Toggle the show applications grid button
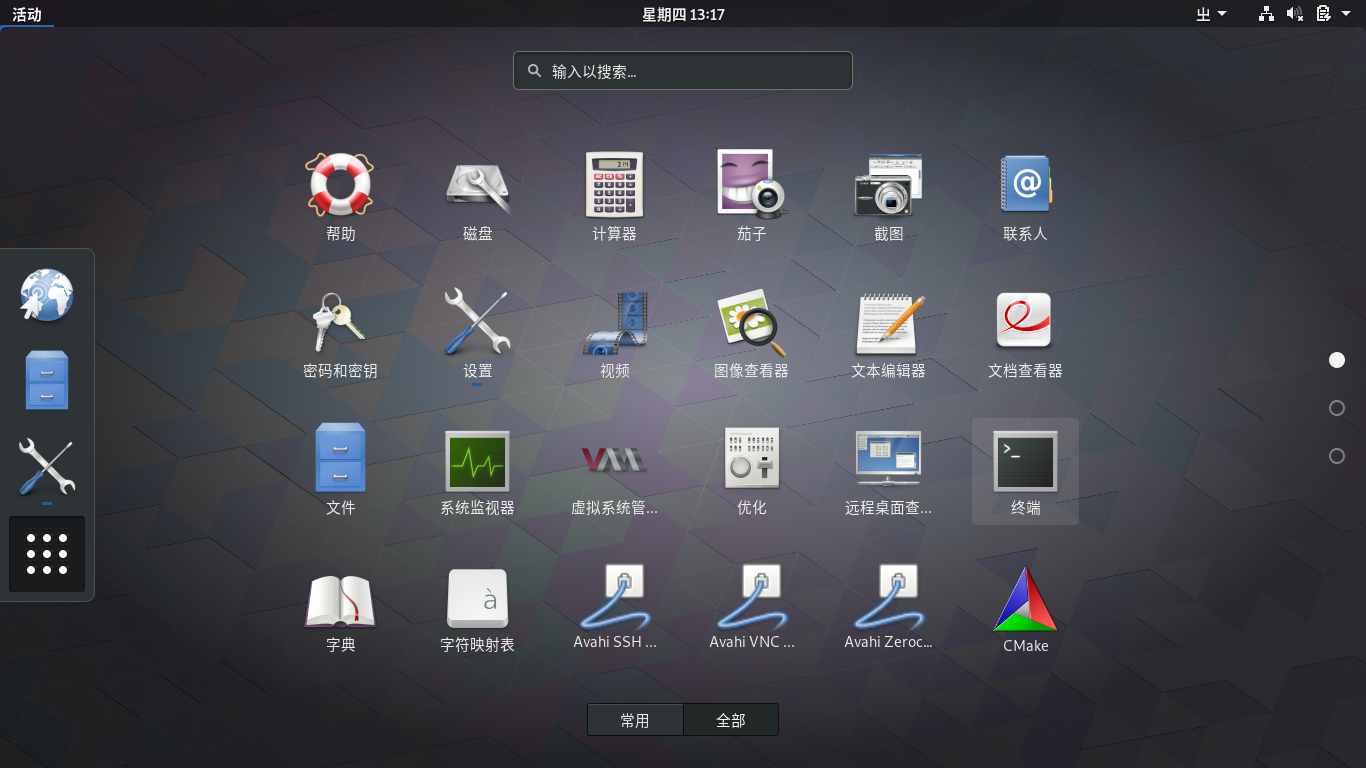Image resolution: width=1366 pixels, height=768 pixels. point(47,554)
